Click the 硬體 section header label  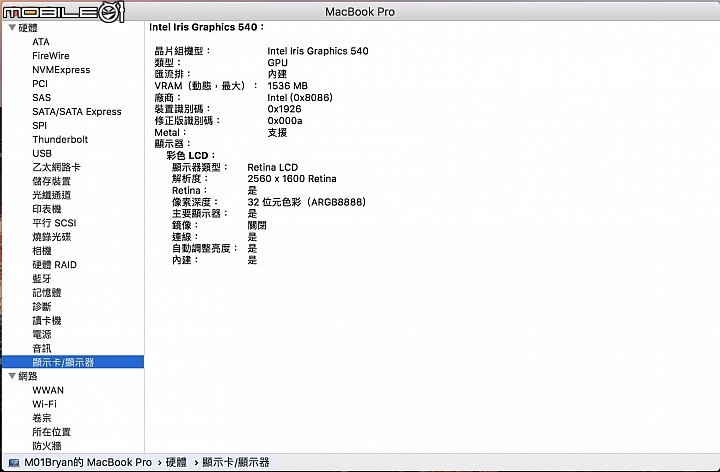tap(28, 28)
